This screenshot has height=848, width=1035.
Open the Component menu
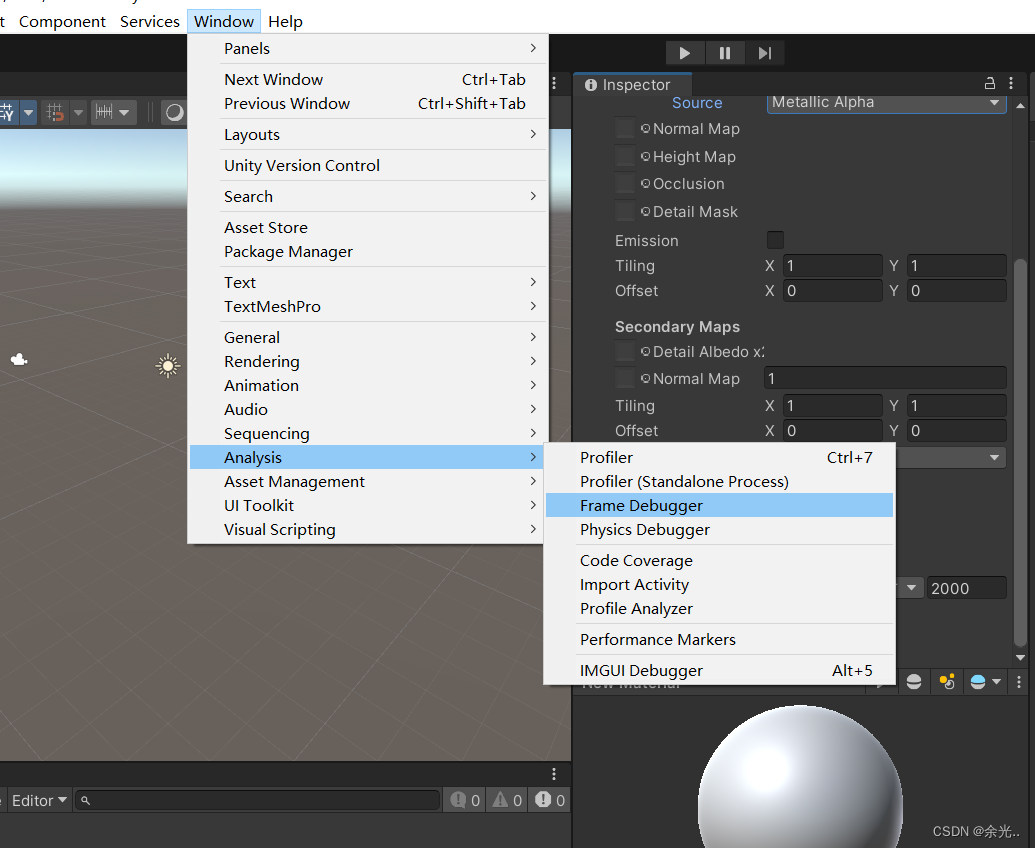coord(62,22)
